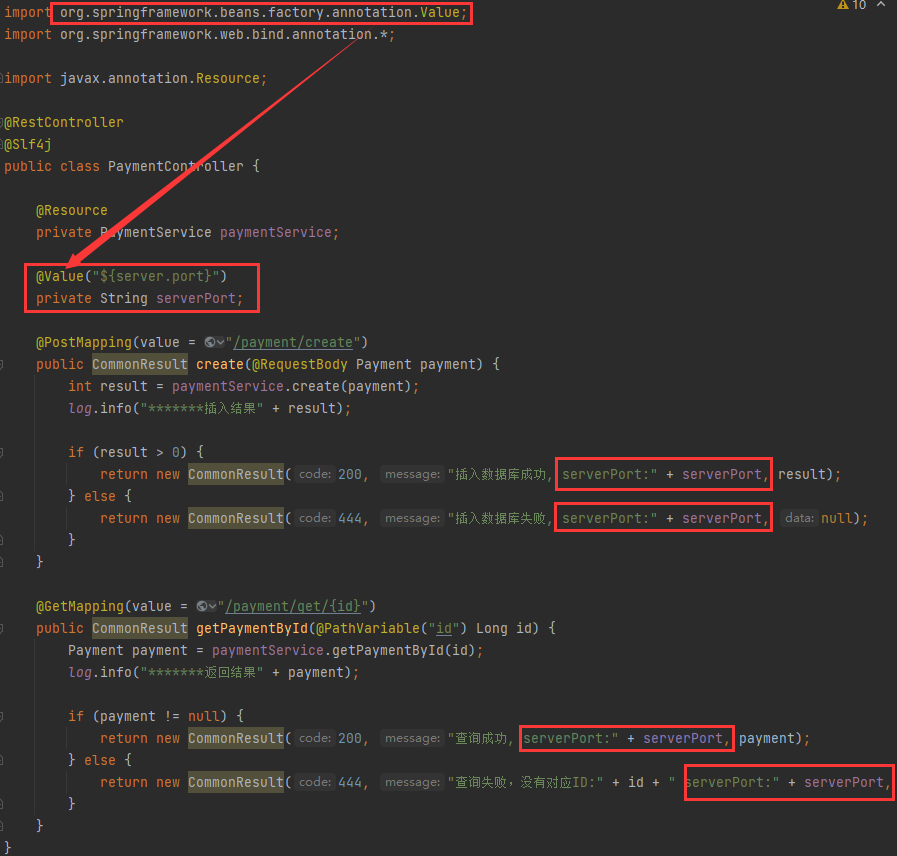Screen dimensions: 897x856
Task: Click the @PathVariable annotation
Action: click(368, 628)
